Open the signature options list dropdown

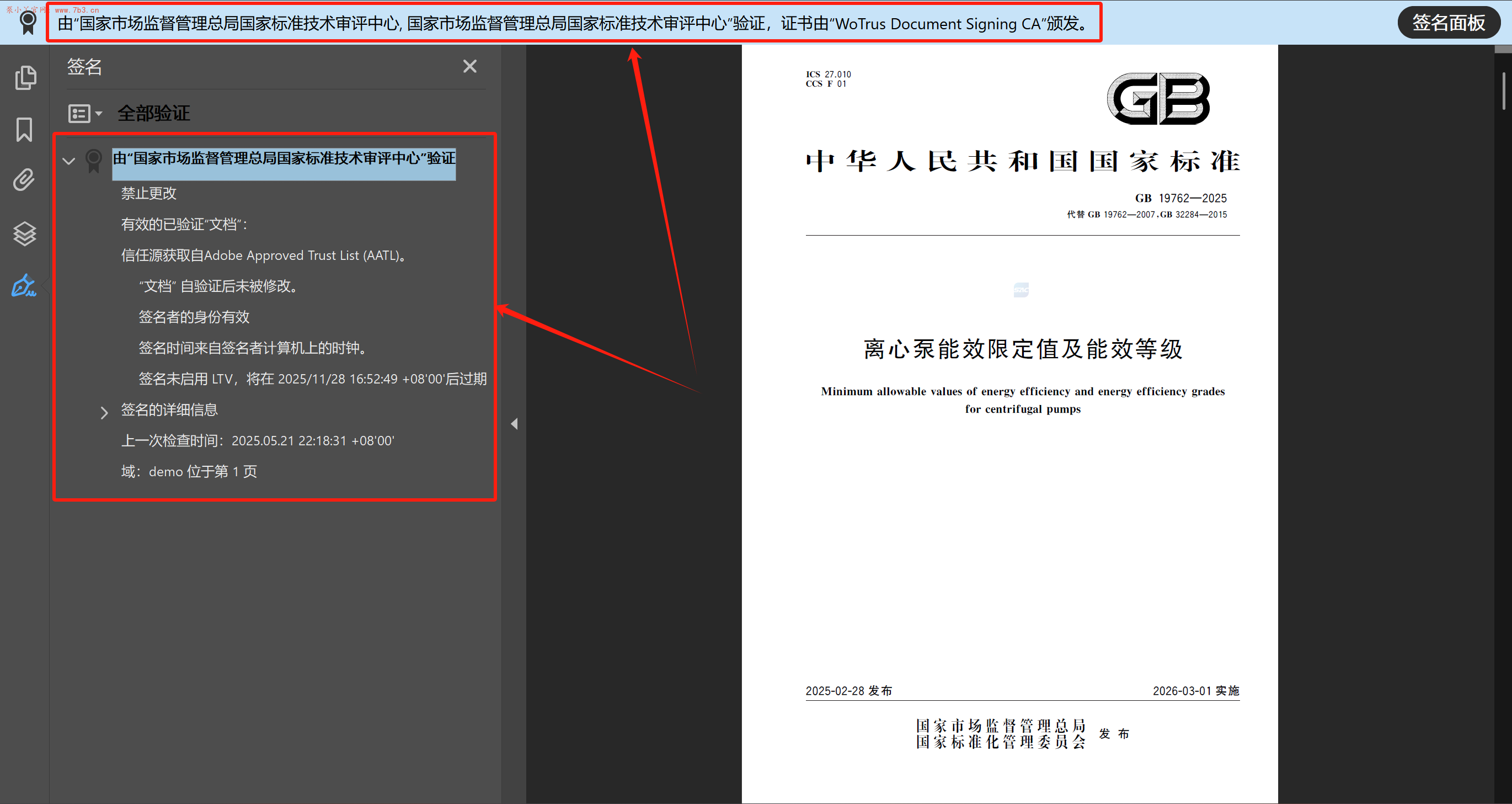pyautogui.click(x=85, y=113)
